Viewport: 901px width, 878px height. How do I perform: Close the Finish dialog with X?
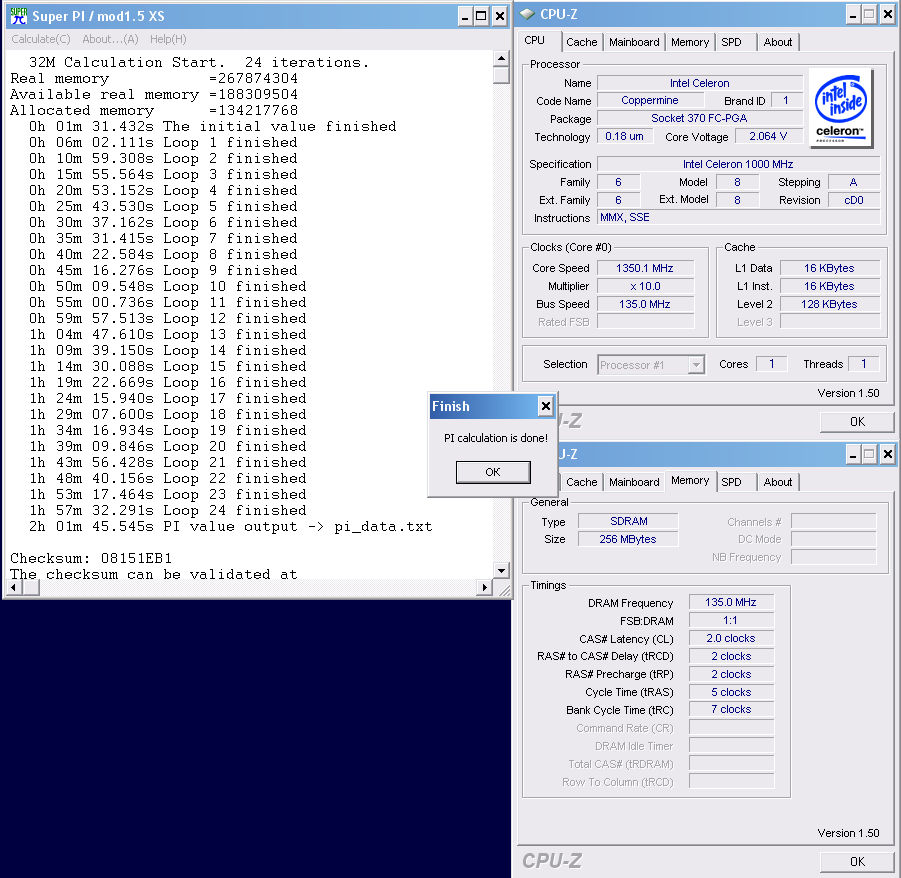coord(545,406)
